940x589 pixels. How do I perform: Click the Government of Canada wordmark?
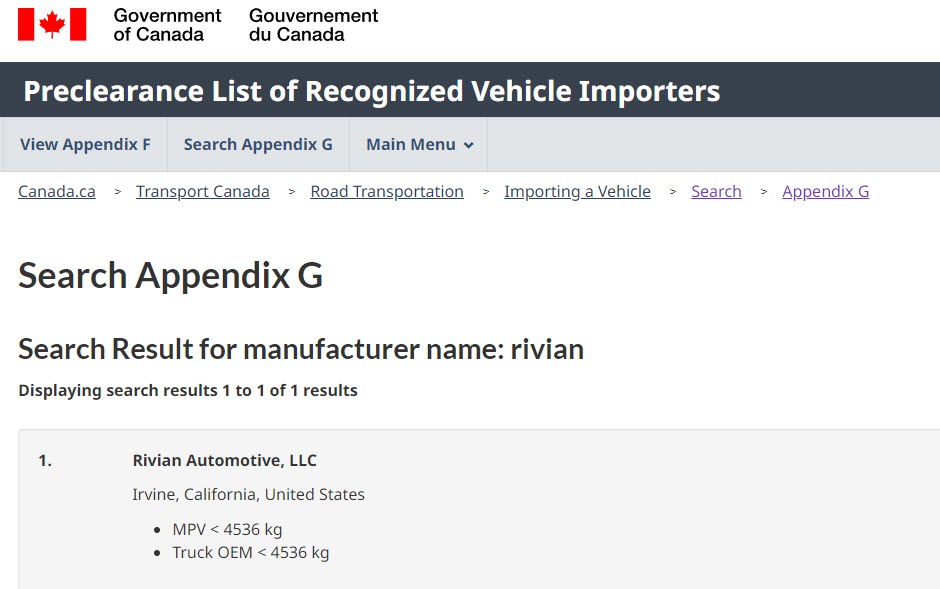pyautogui.click(x=167, y=25)
